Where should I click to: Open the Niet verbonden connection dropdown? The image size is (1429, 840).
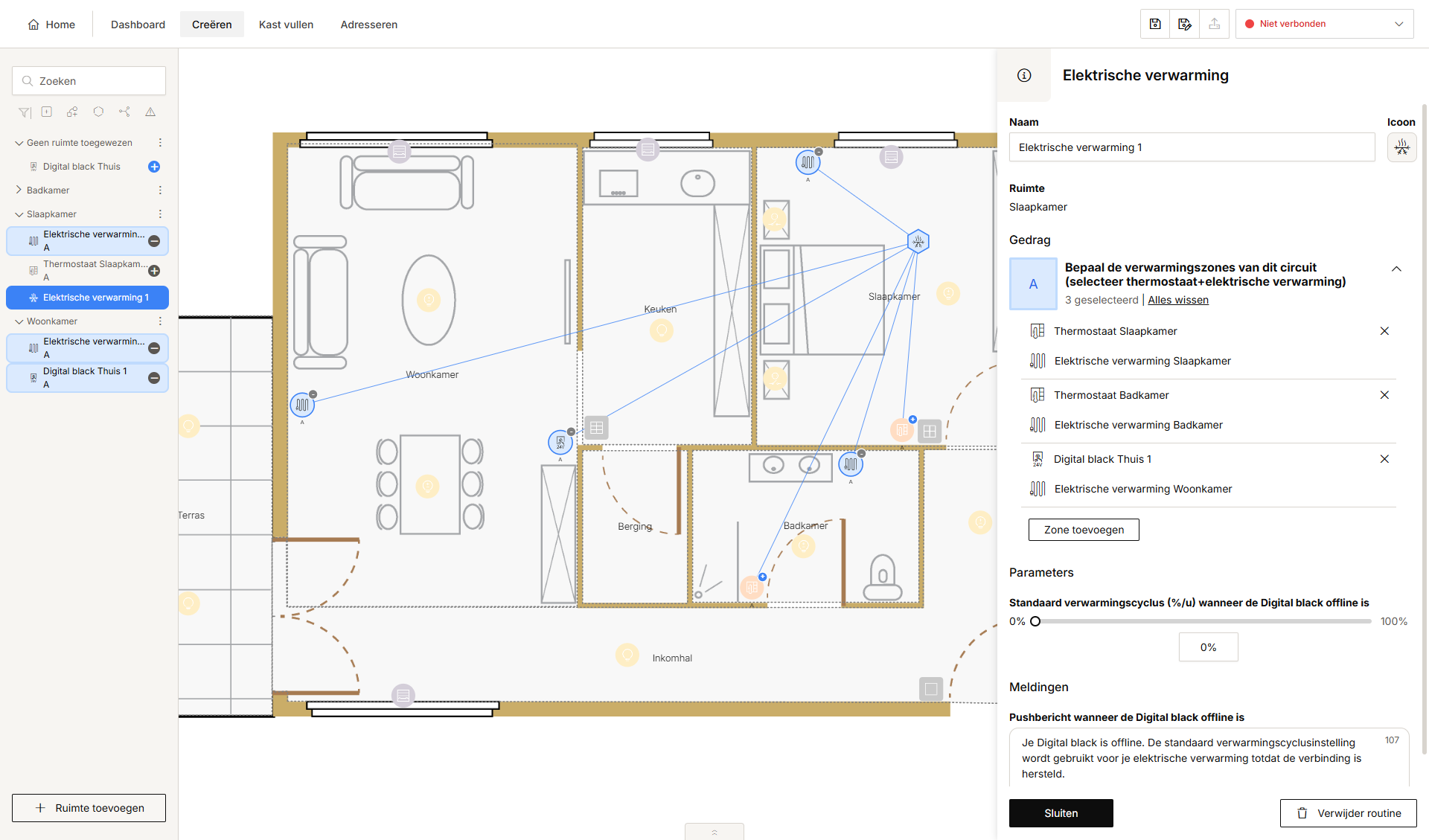coord(1325,24)
